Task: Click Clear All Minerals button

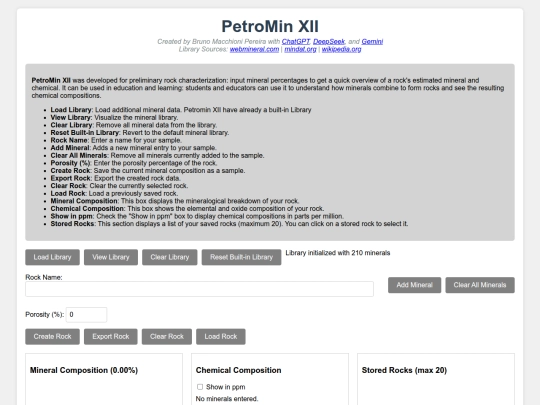Action: click(x=480, y=285)
